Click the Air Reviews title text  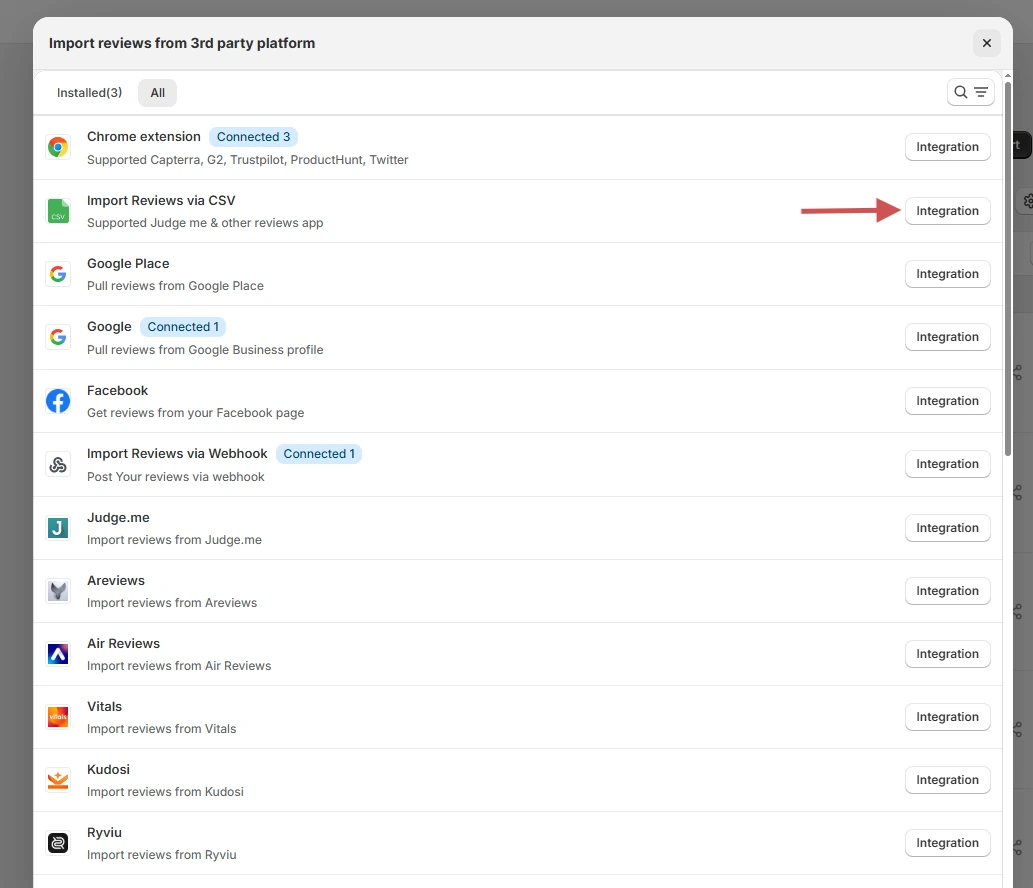123,644
